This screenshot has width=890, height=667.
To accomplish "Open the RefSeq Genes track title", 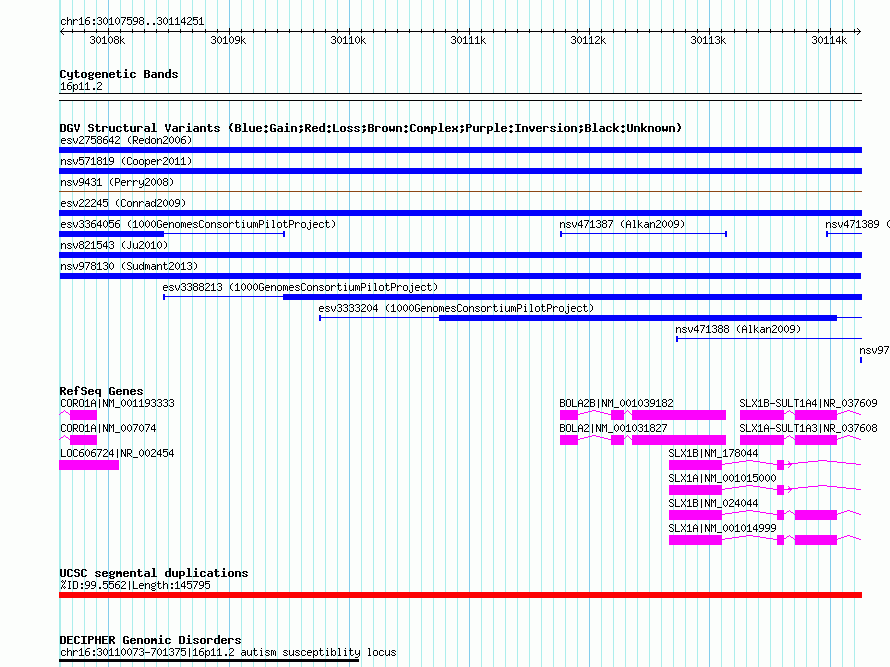I will (101, 391).
